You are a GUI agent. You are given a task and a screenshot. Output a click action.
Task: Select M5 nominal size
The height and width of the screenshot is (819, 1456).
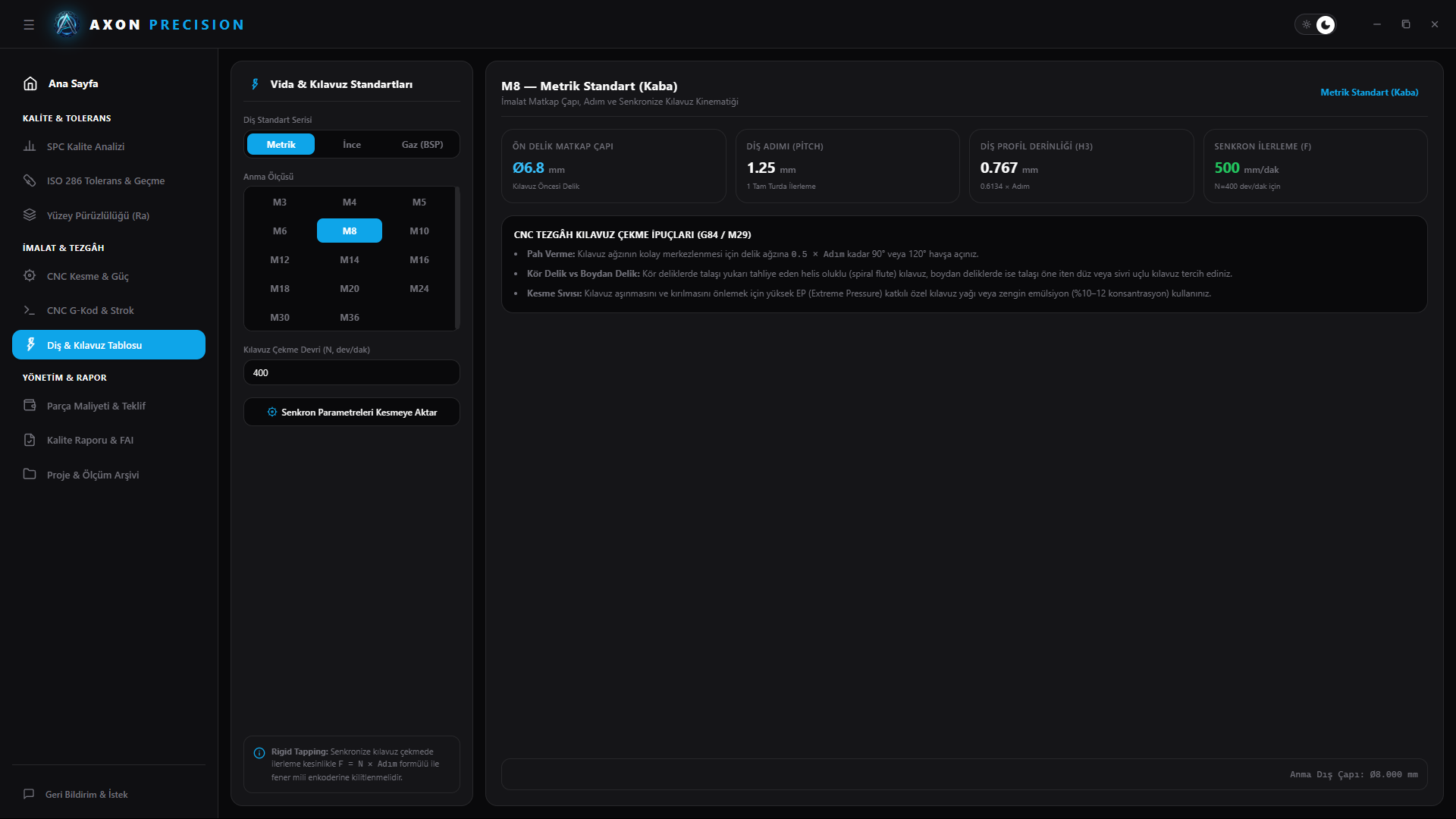[x=419, y=202]
